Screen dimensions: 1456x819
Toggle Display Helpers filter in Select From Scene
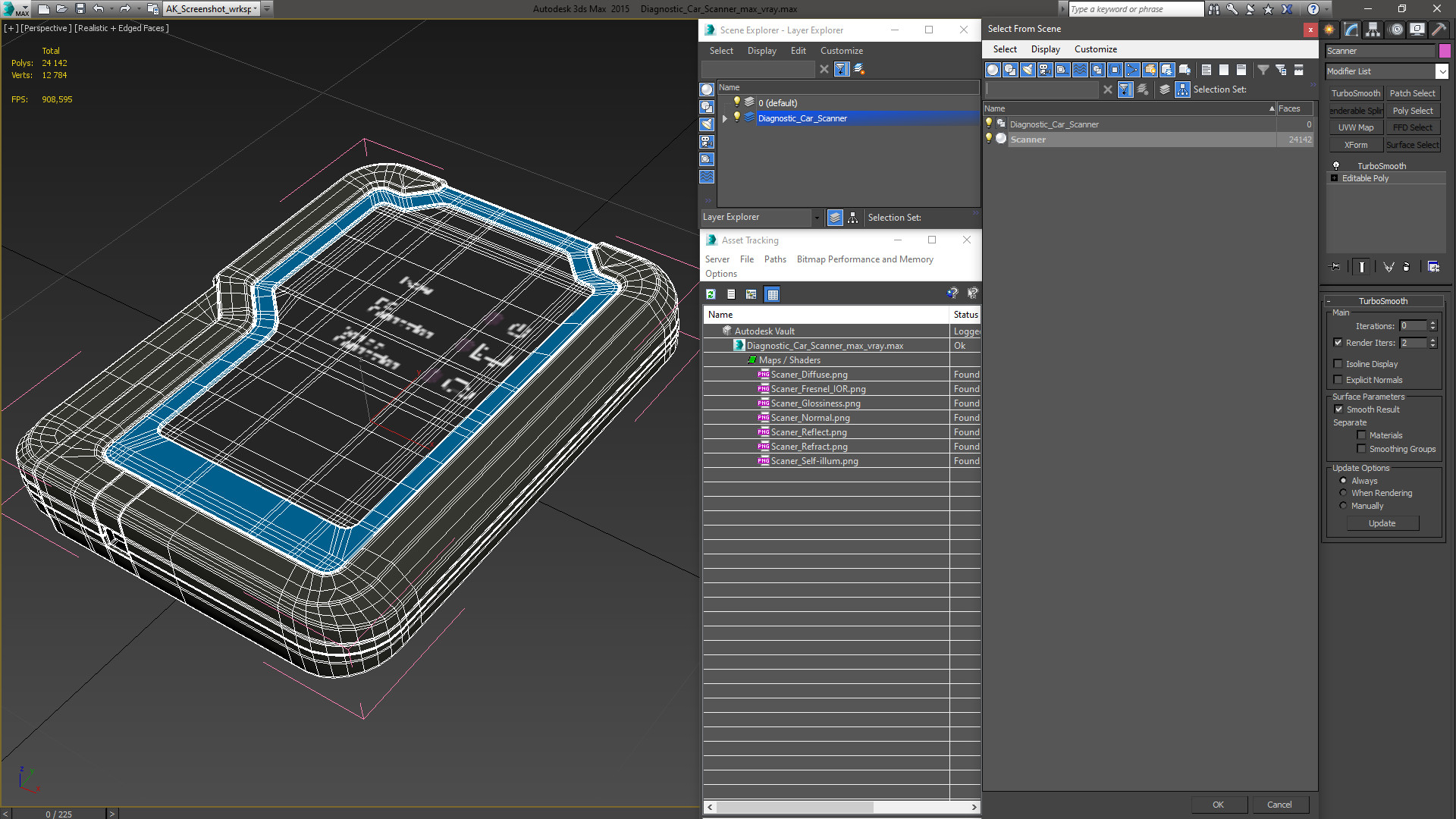(1062, 70)
